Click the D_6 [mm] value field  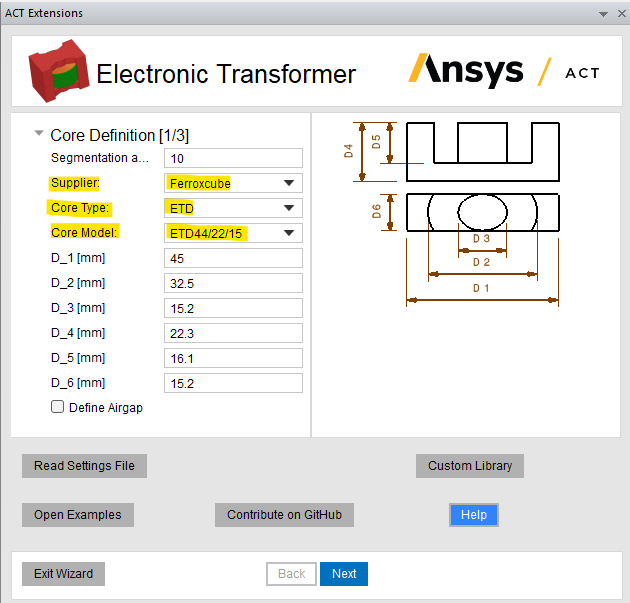pos(233,383)
